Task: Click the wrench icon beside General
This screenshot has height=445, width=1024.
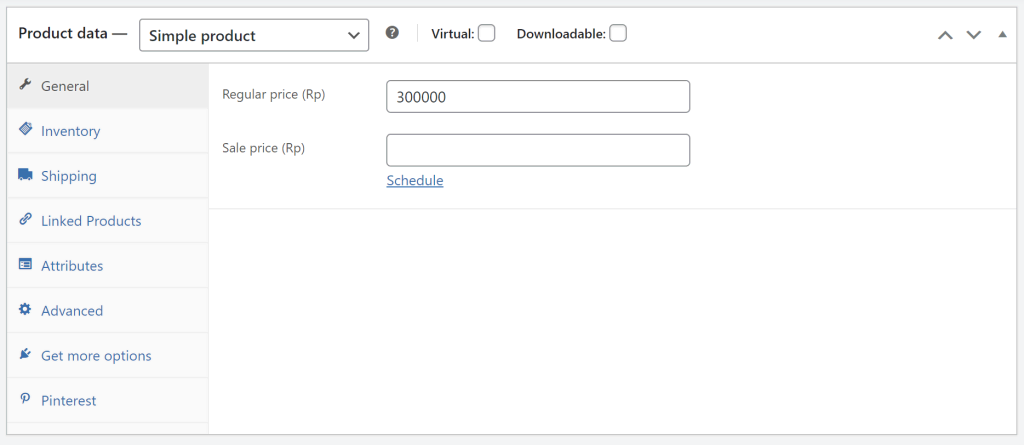Action: [x=25, y=86]
